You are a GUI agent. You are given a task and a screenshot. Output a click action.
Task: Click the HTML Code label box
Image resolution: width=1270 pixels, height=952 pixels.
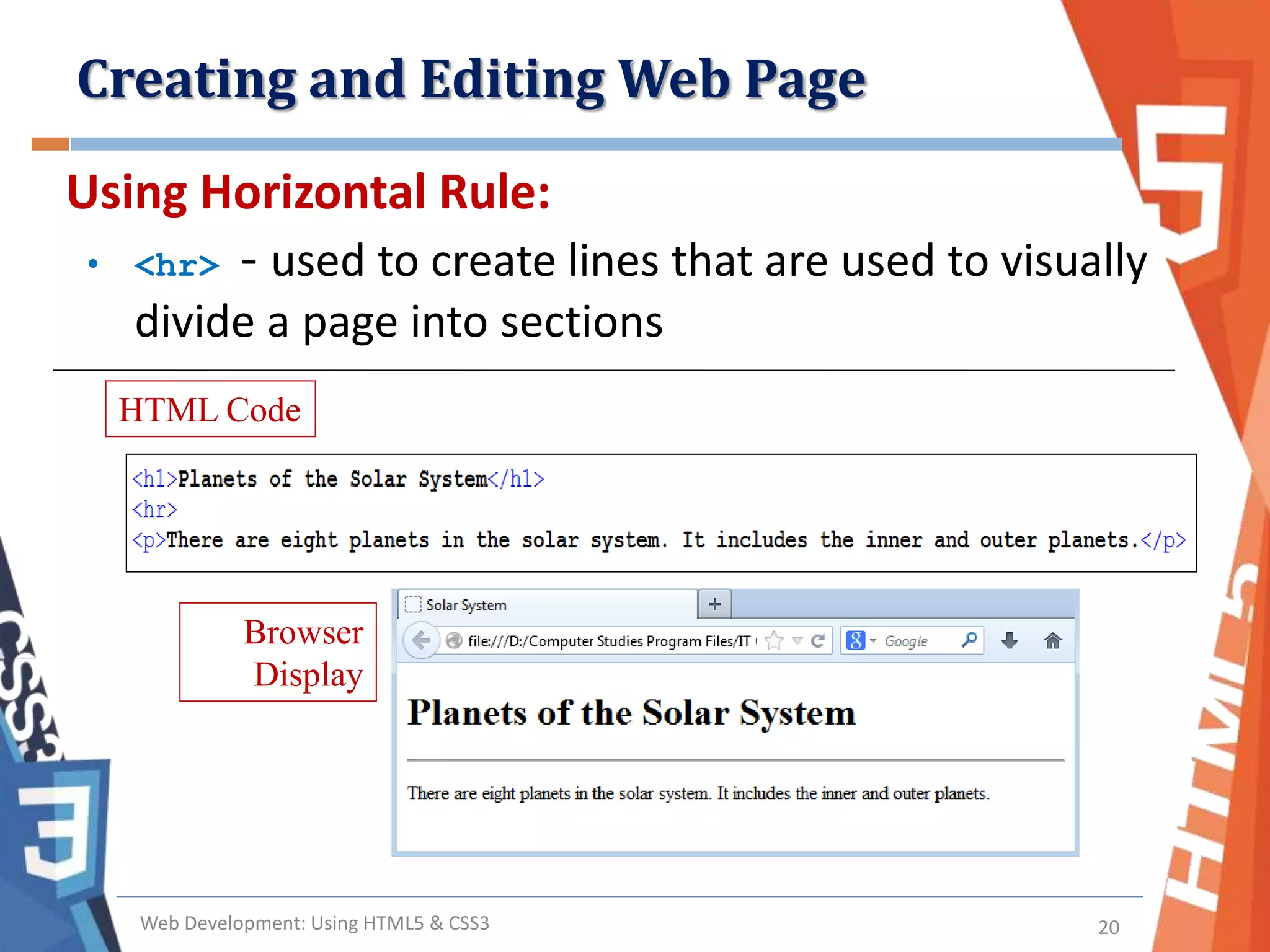coord(210,409)
